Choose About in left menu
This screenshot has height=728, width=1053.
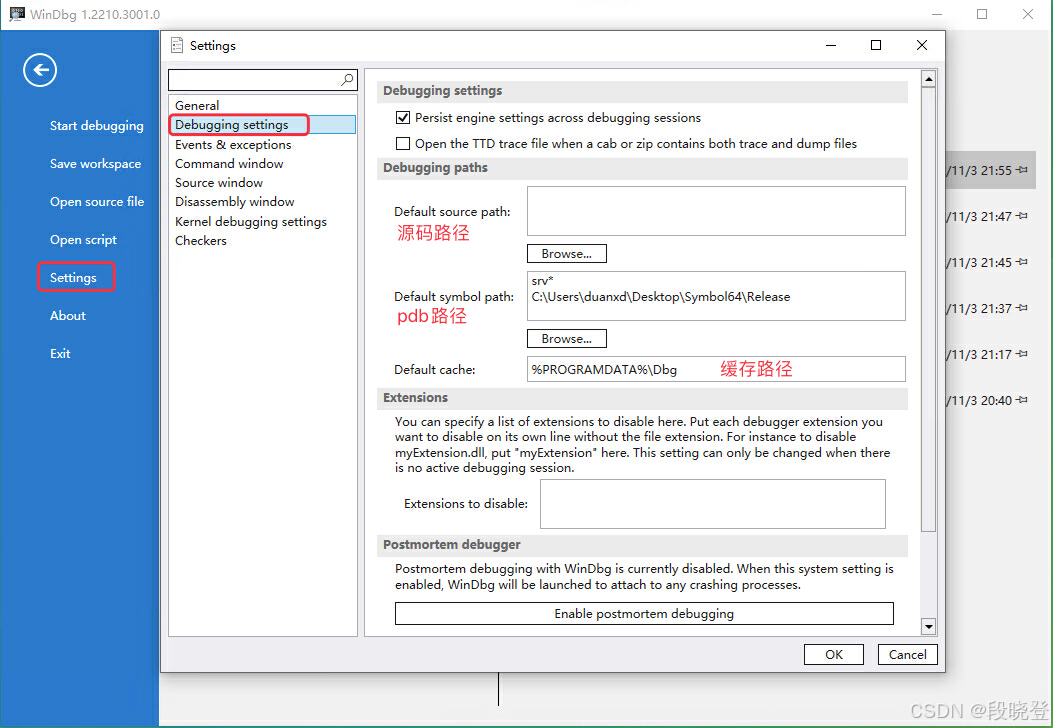[x=68, y=316]
